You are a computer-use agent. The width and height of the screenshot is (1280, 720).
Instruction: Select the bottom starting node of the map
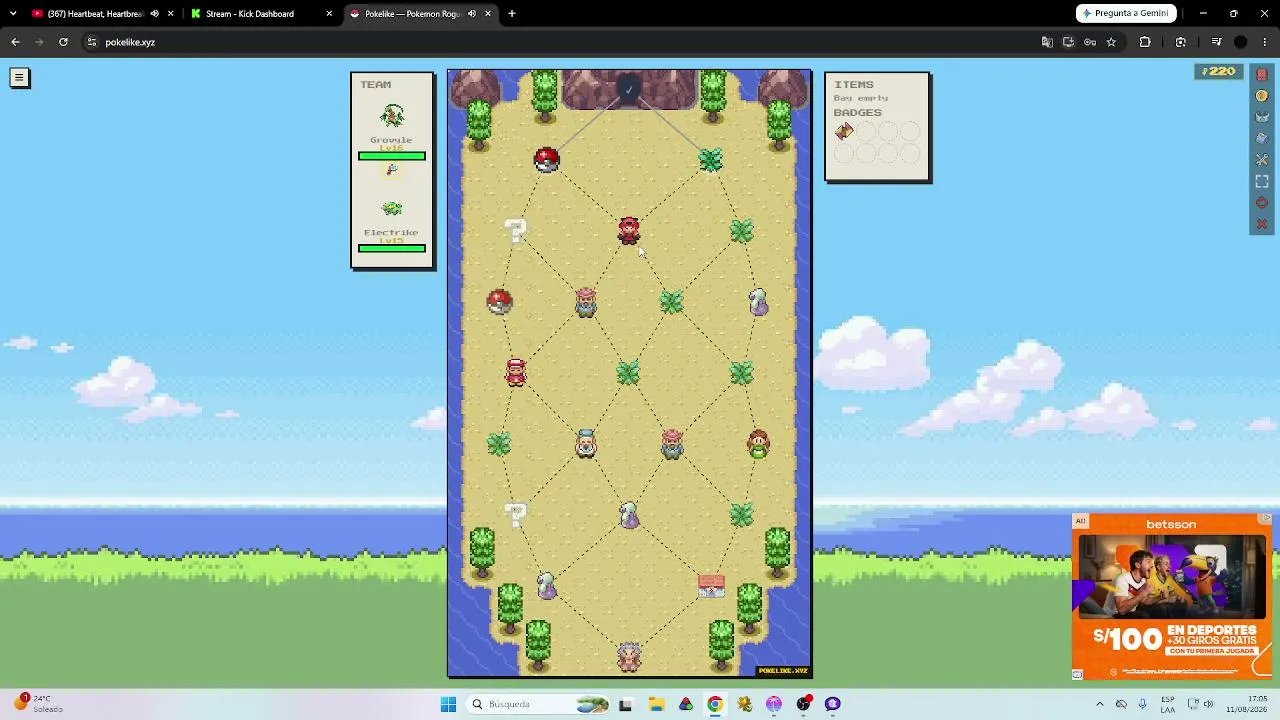point(629,657)
